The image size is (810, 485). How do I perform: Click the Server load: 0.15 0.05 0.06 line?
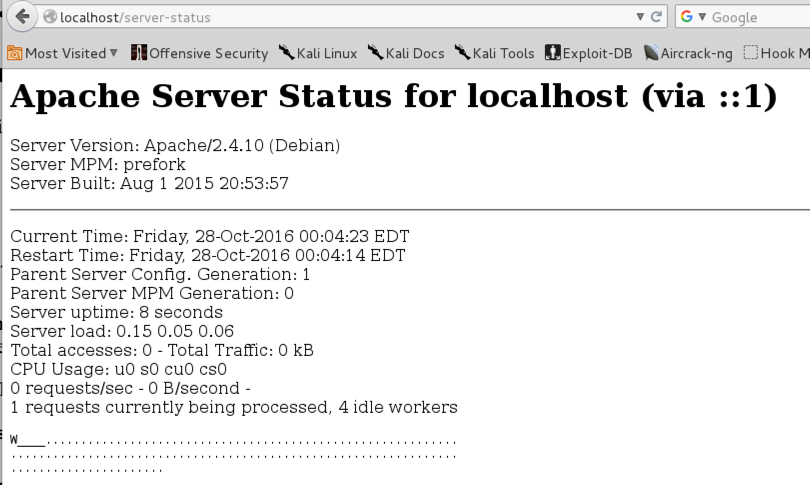tap(122, 331)
